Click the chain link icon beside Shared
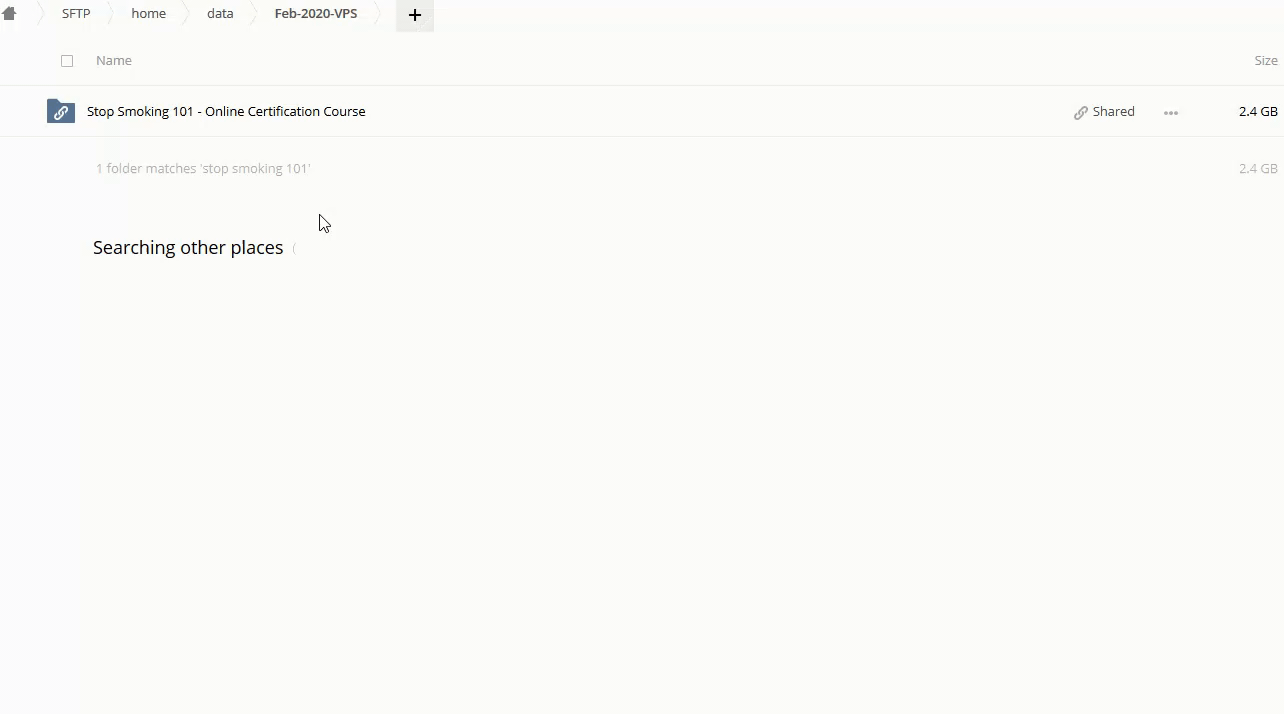Image resolution: width=1284 pixels, height=714 pixels. tap(1080, 112)
